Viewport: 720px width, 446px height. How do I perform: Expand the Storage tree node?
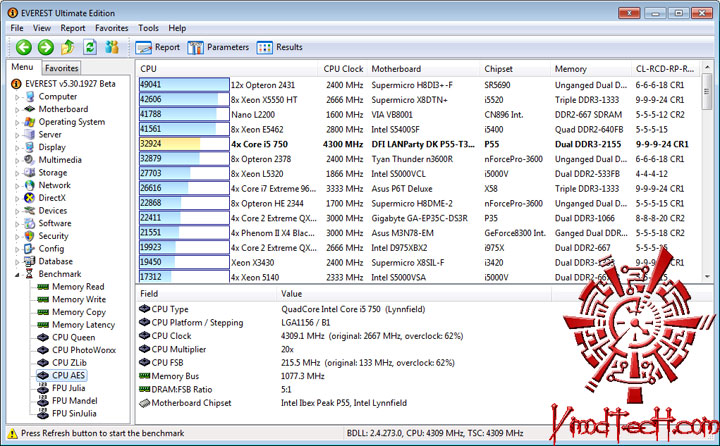click(17, 173)
